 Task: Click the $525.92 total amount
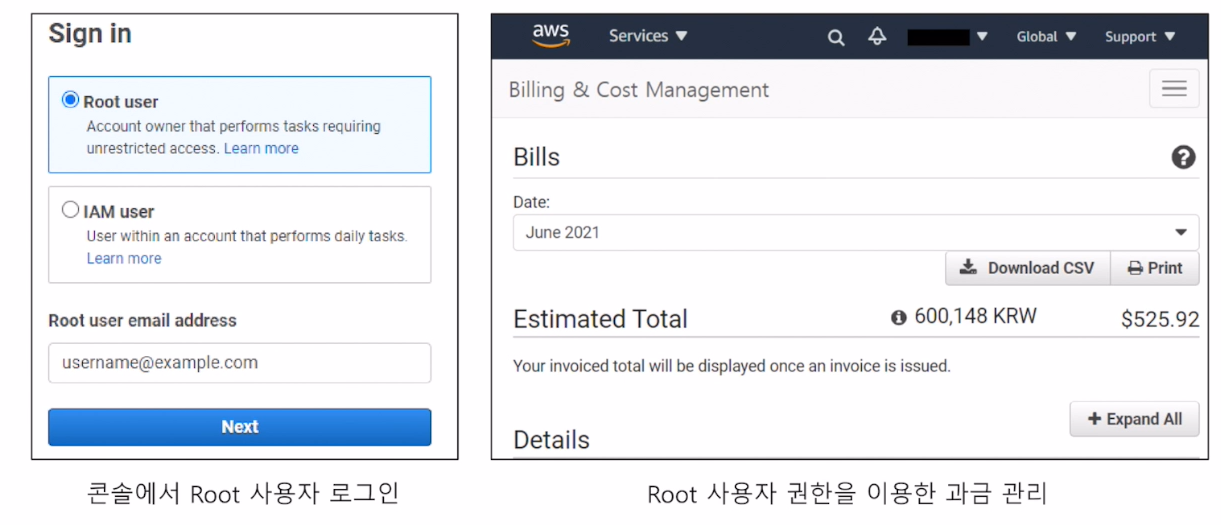pyautogui.click(x=1160, y=319)
